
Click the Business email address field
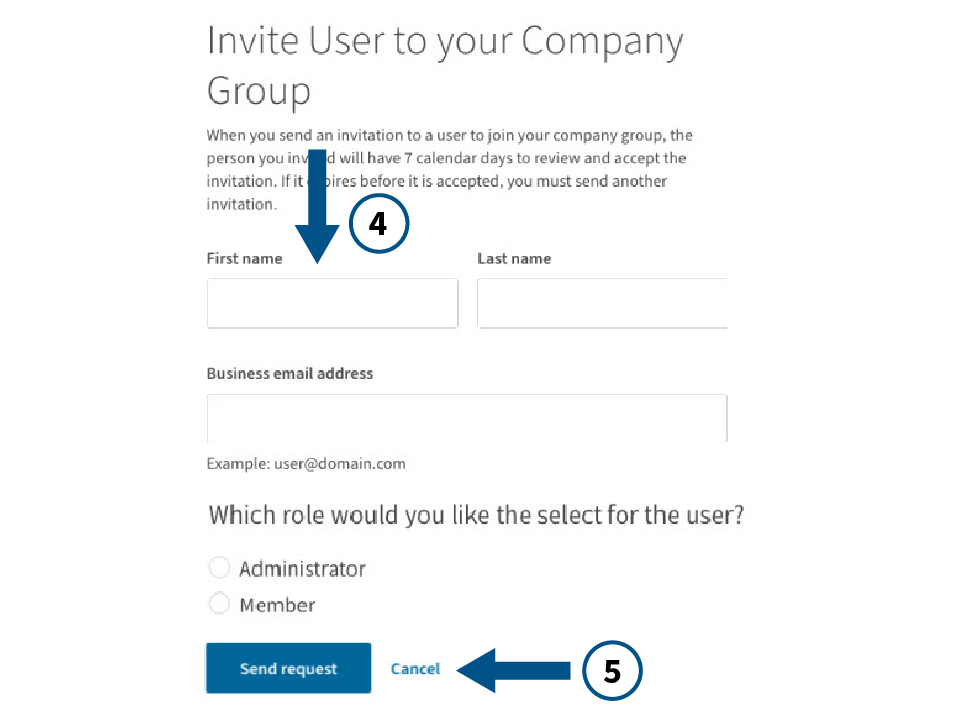[466, 418]
